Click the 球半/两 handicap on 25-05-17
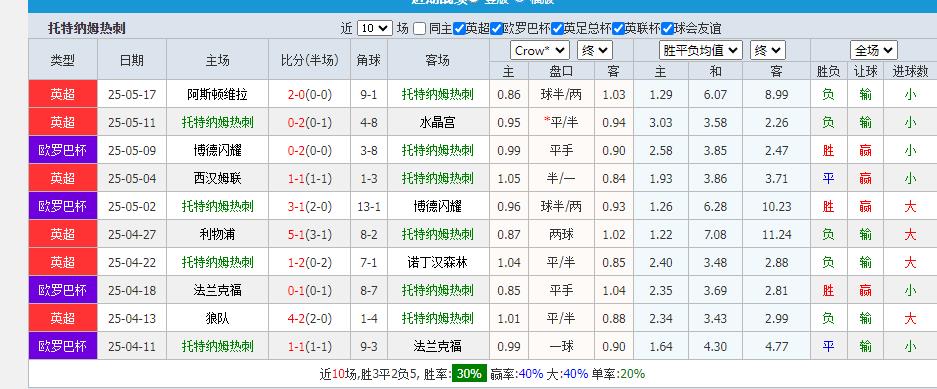The width and height of the screenshot is (937, 389). click(x=561, y=94)
